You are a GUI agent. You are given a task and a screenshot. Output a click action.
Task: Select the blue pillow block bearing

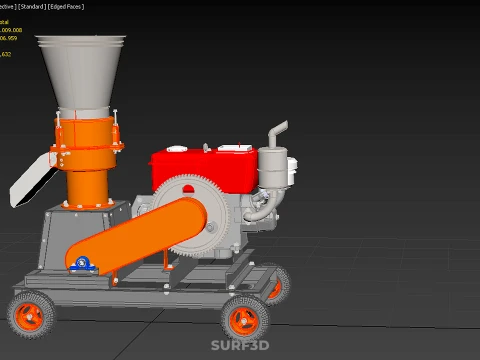[x=82, y=263]
